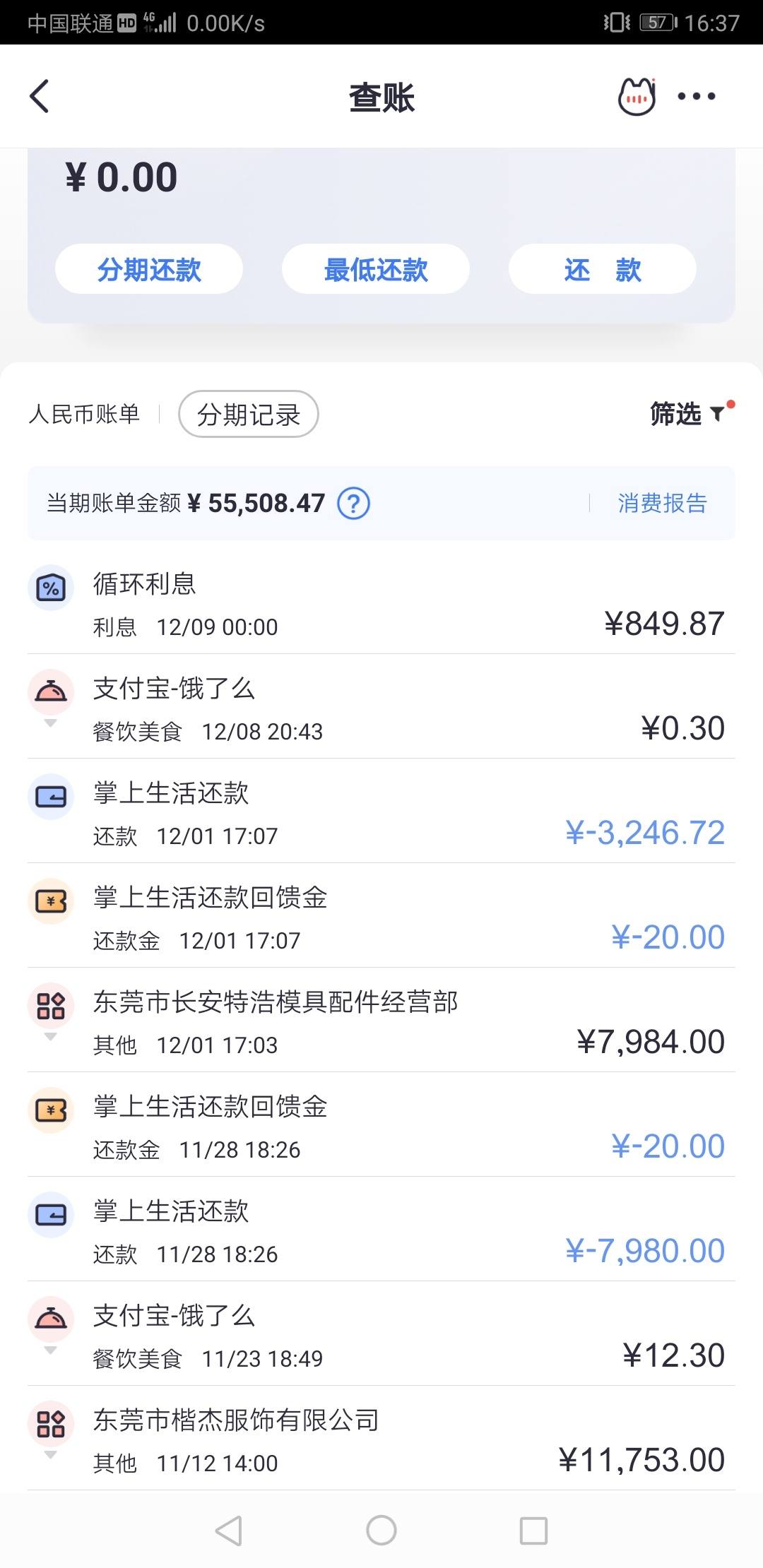Tap the food bell icon for 12/08 饿了么

(x=51, y=692)
